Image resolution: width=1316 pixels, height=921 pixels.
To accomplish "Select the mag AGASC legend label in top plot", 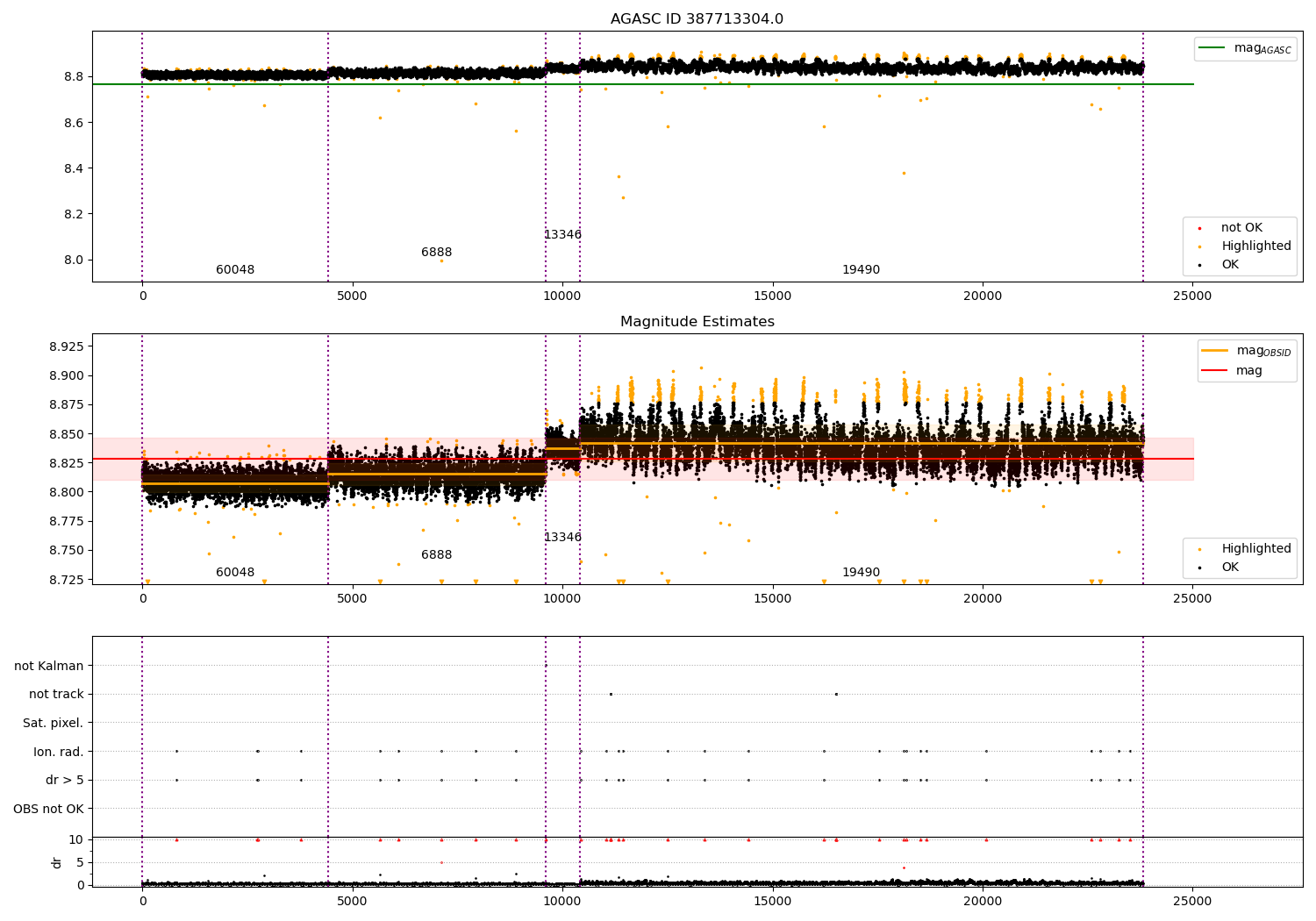I will pyautogui.click(x=1262, y=48).
